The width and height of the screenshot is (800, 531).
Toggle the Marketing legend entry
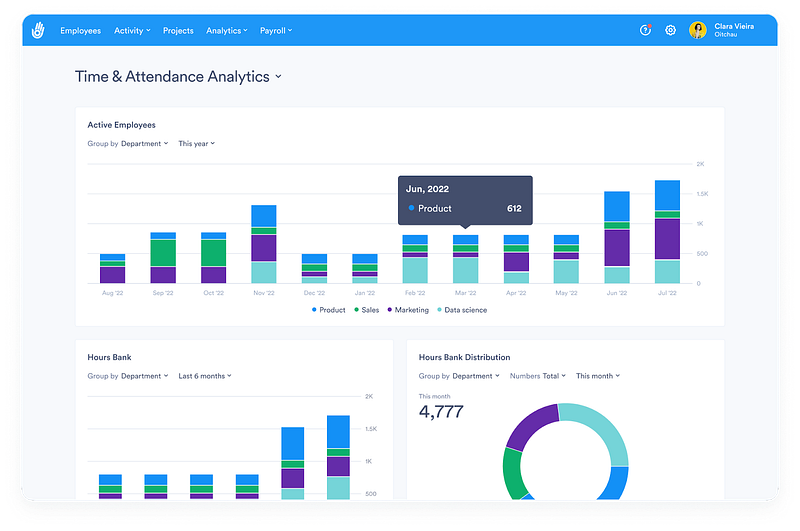pos(408,310)
